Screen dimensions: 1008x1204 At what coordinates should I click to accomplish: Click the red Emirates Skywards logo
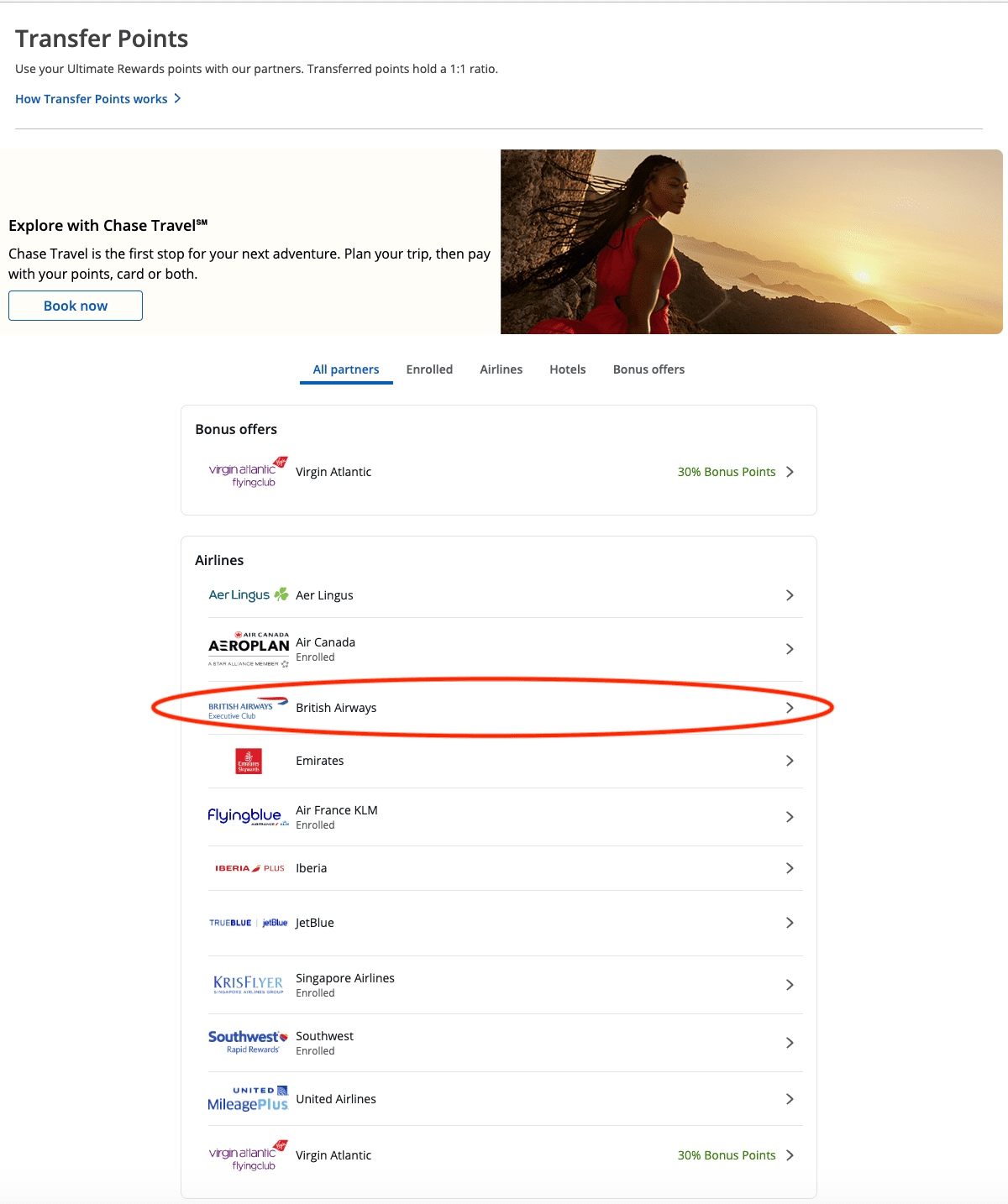pyautogui.click(x=249, y=761)
